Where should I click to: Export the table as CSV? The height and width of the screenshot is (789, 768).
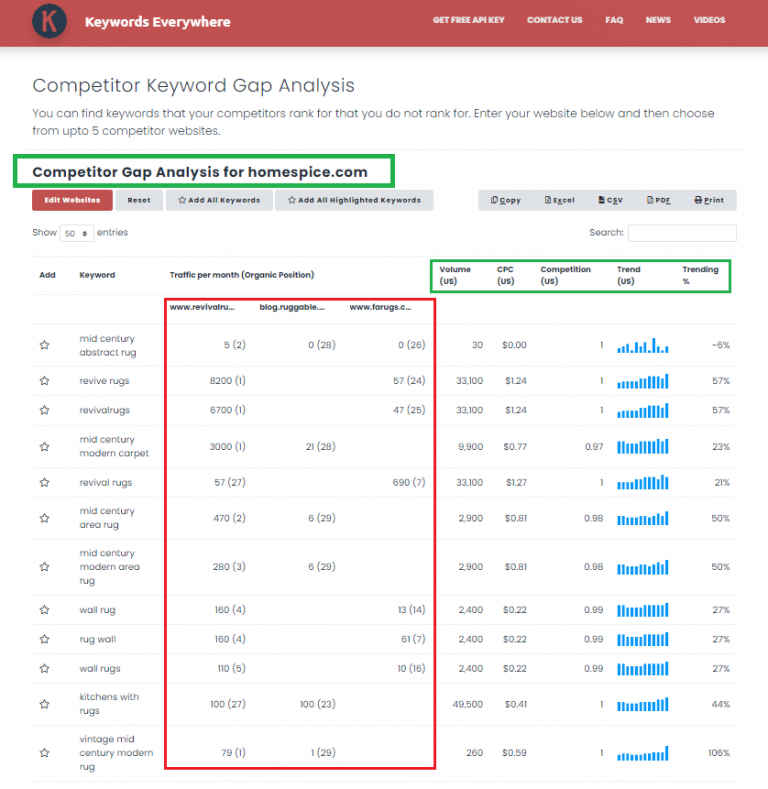(610, 200)
